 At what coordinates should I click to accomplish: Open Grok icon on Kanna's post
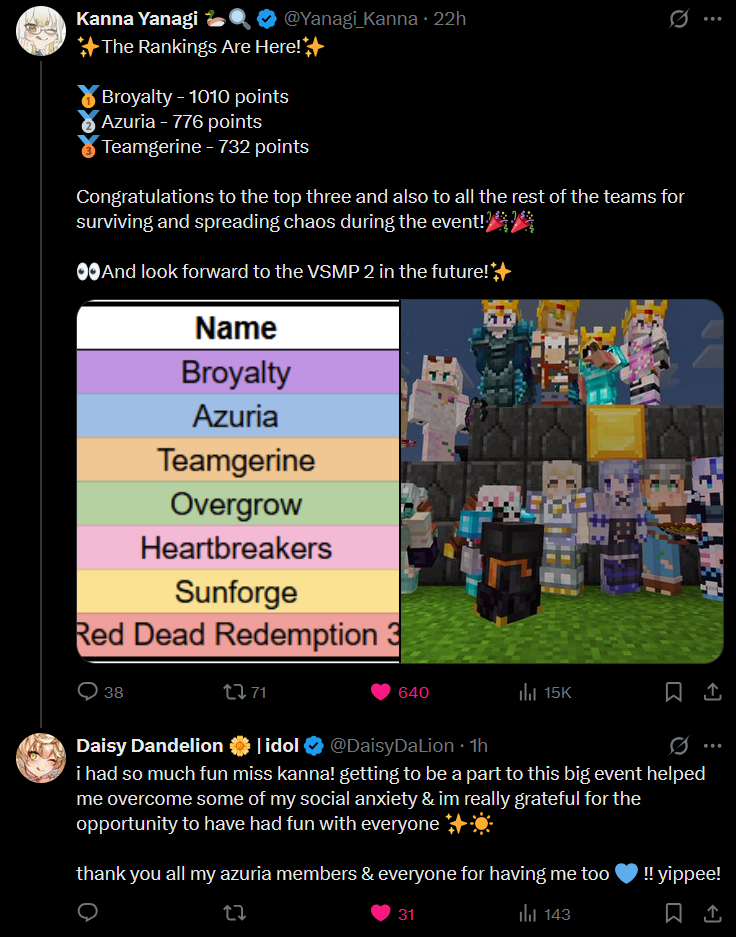(679, 19)
